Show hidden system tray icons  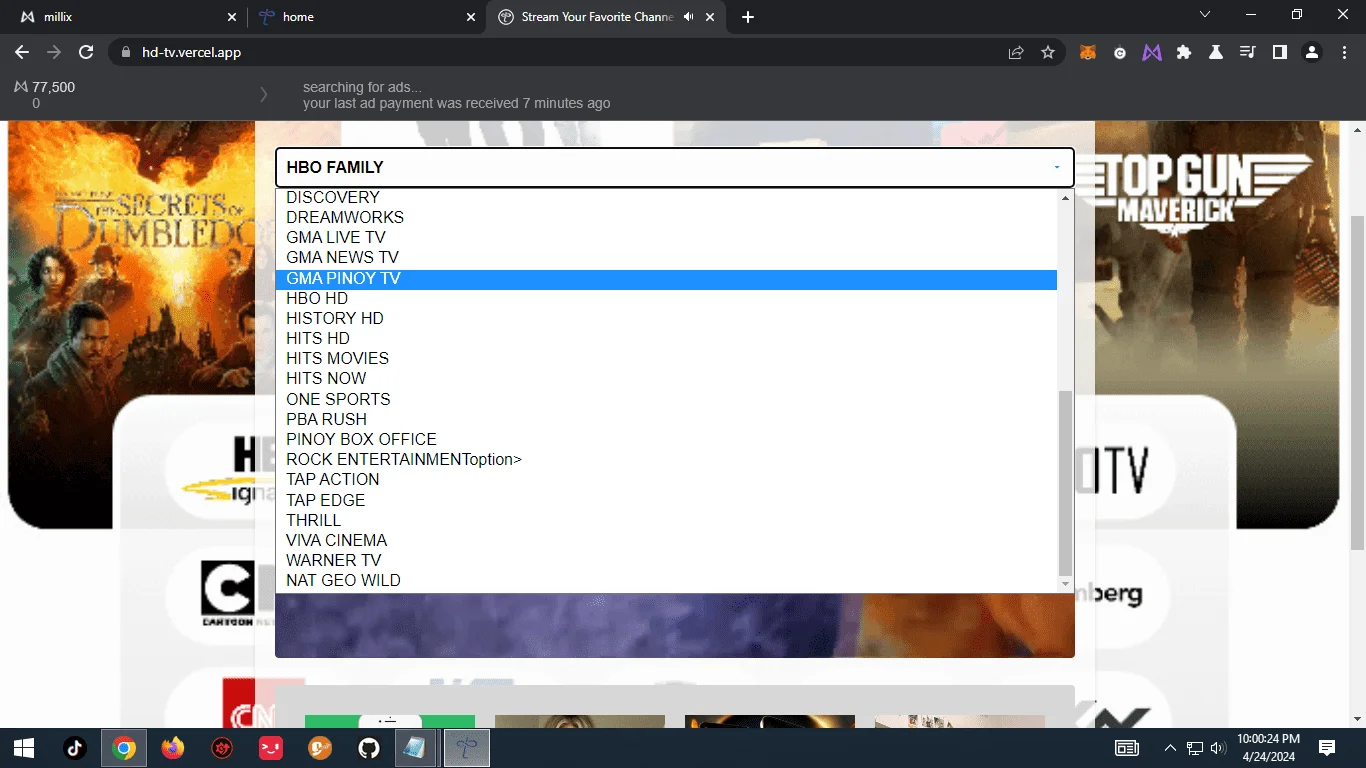pyautogui.click(x=1170, y=748)
